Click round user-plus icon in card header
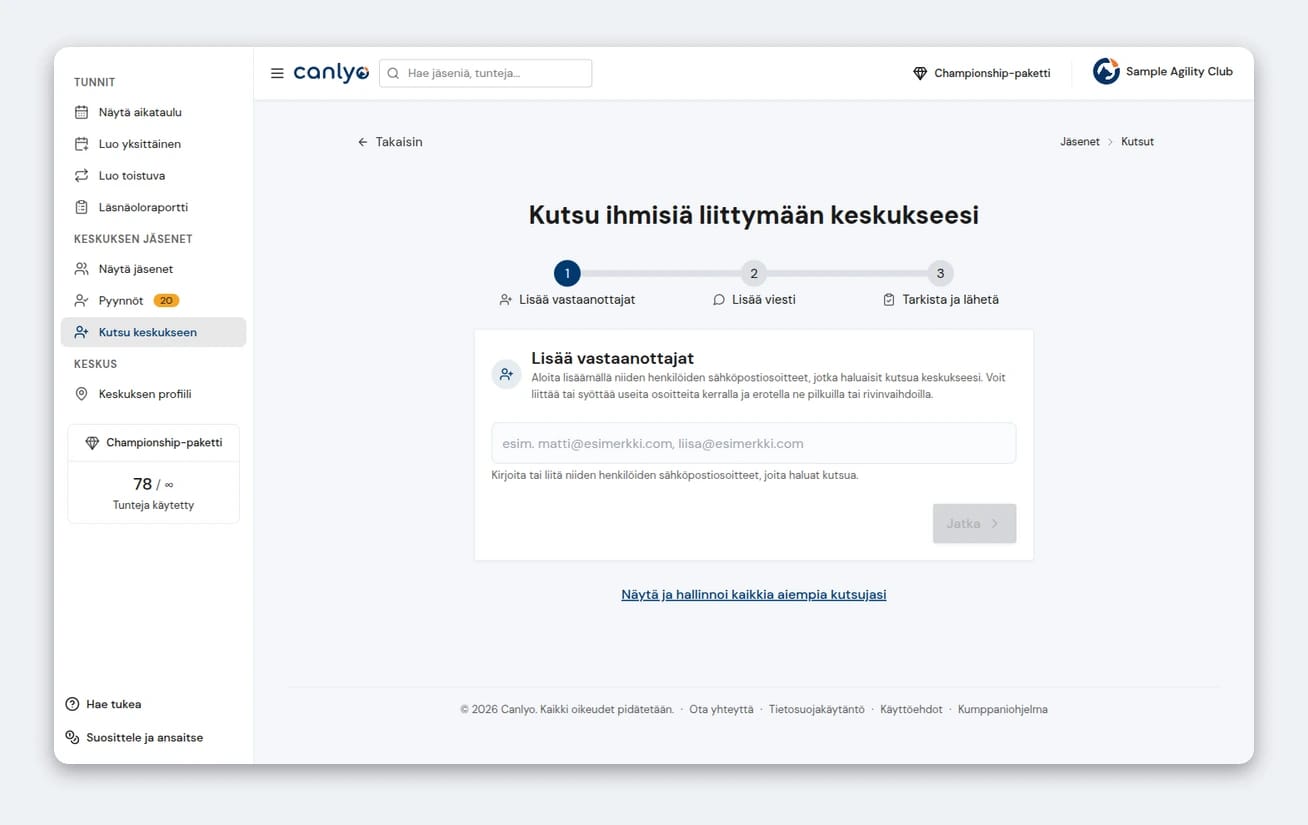1308x825 pixels. tap(507, 374)
